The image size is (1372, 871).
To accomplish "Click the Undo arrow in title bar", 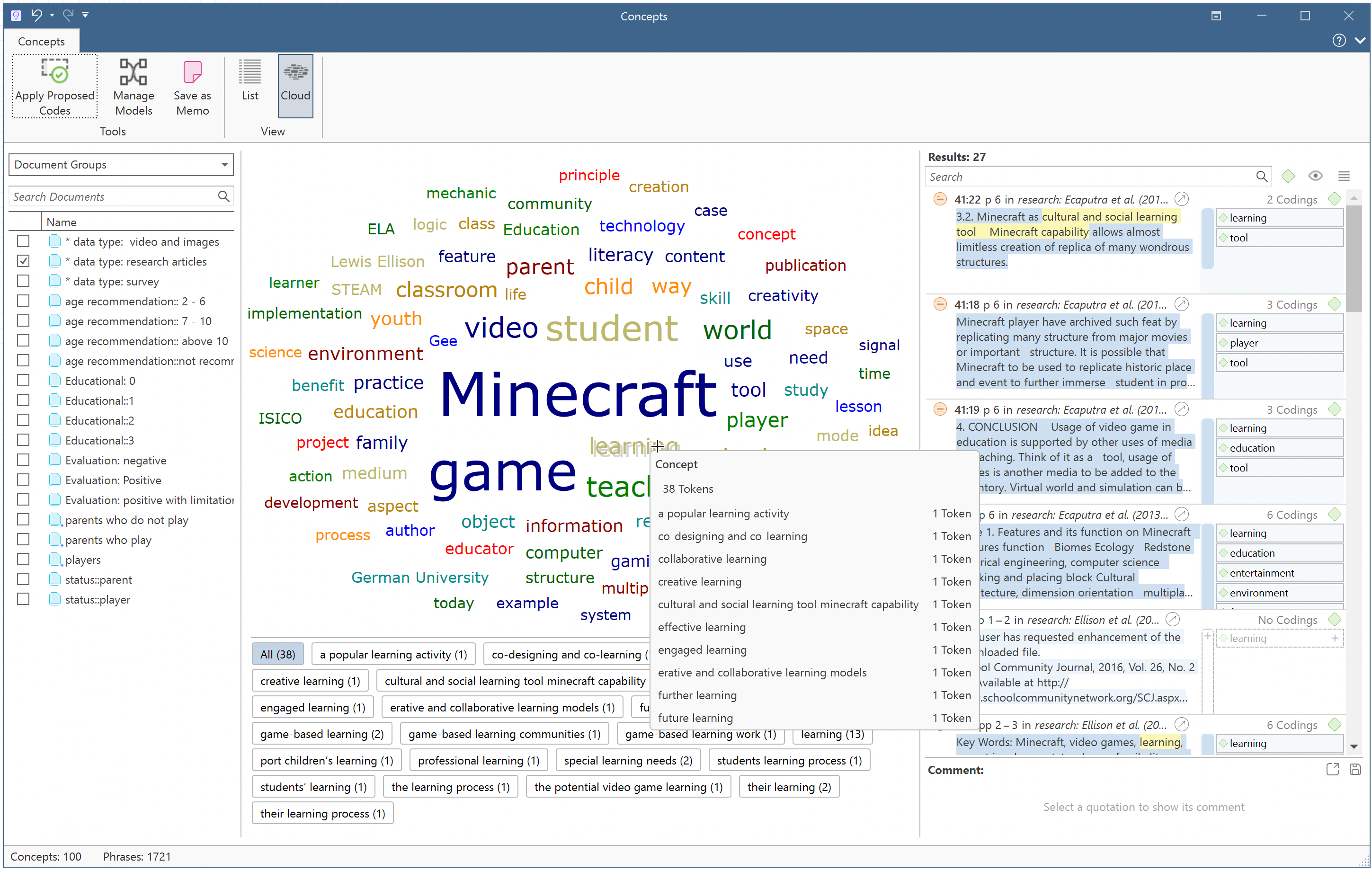I will tap(36, 15).
